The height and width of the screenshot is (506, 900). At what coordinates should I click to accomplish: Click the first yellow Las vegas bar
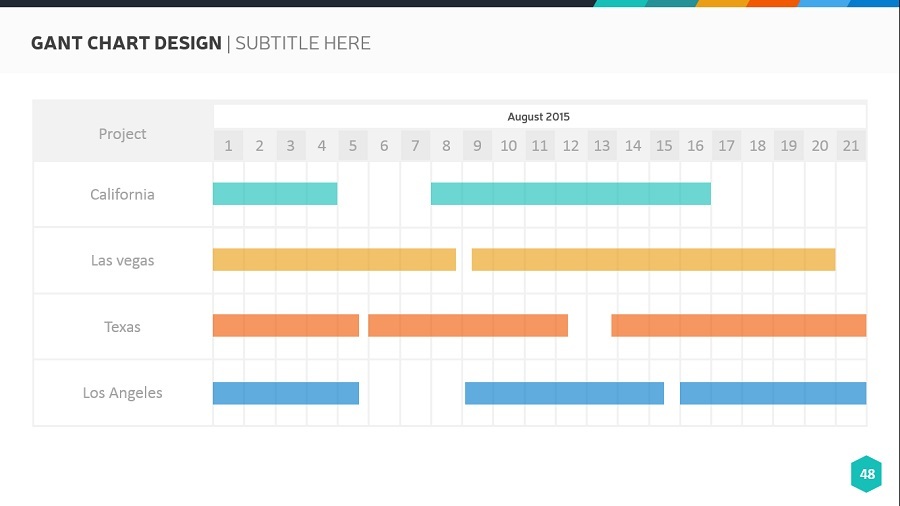tap(334, 260)
